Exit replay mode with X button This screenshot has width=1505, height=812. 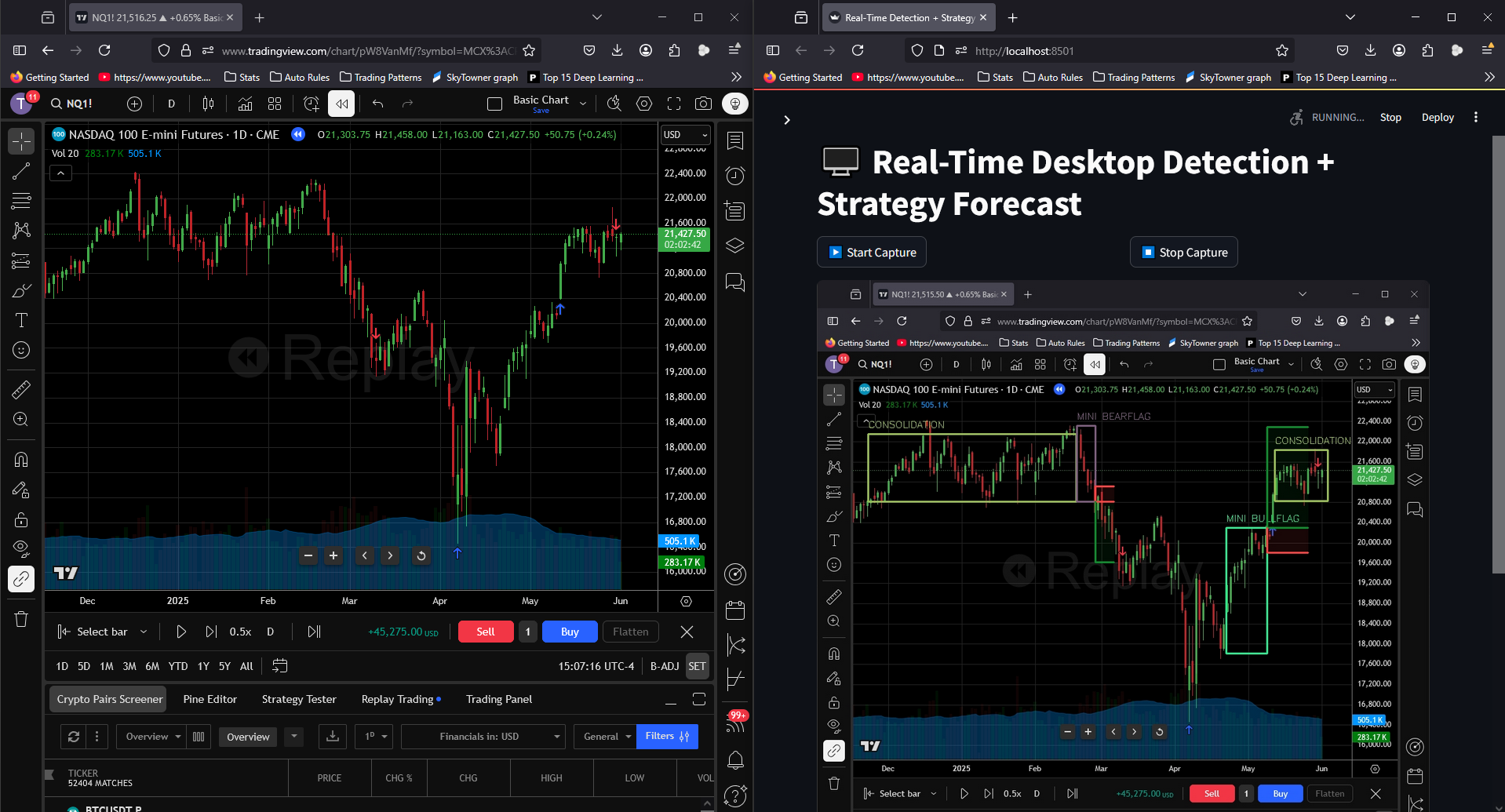pos(687,632)
